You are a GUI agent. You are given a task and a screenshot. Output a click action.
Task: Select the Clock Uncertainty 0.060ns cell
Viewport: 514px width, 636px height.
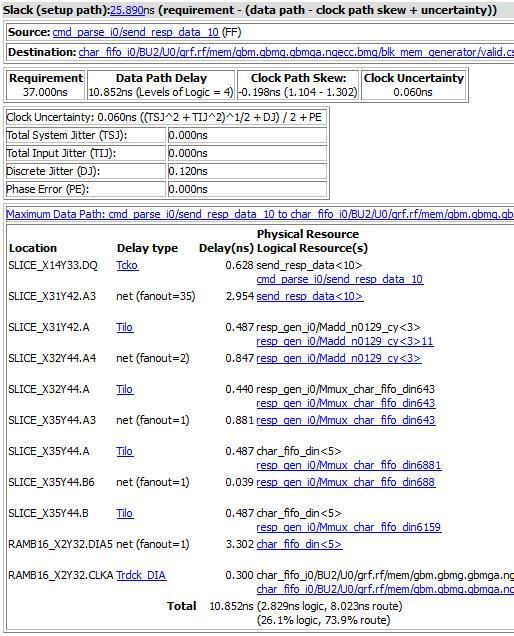coord(413,85)
